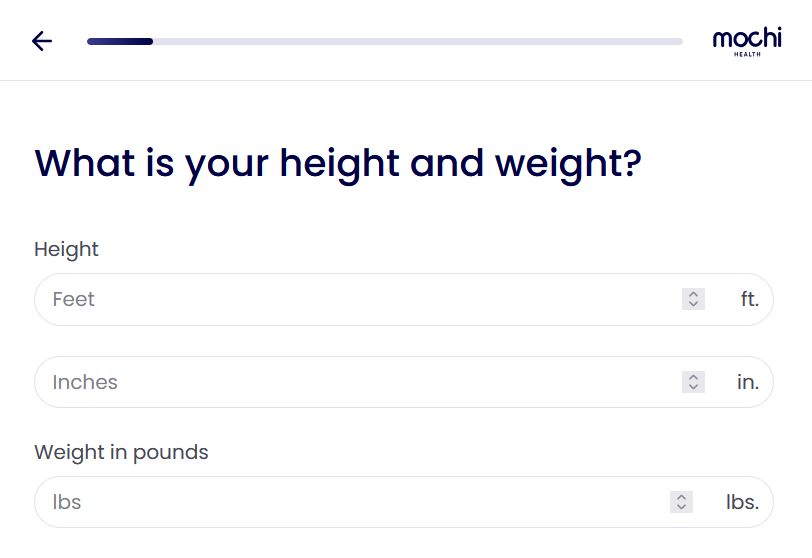Decrease feet with the down arrow

pos(693,304)
